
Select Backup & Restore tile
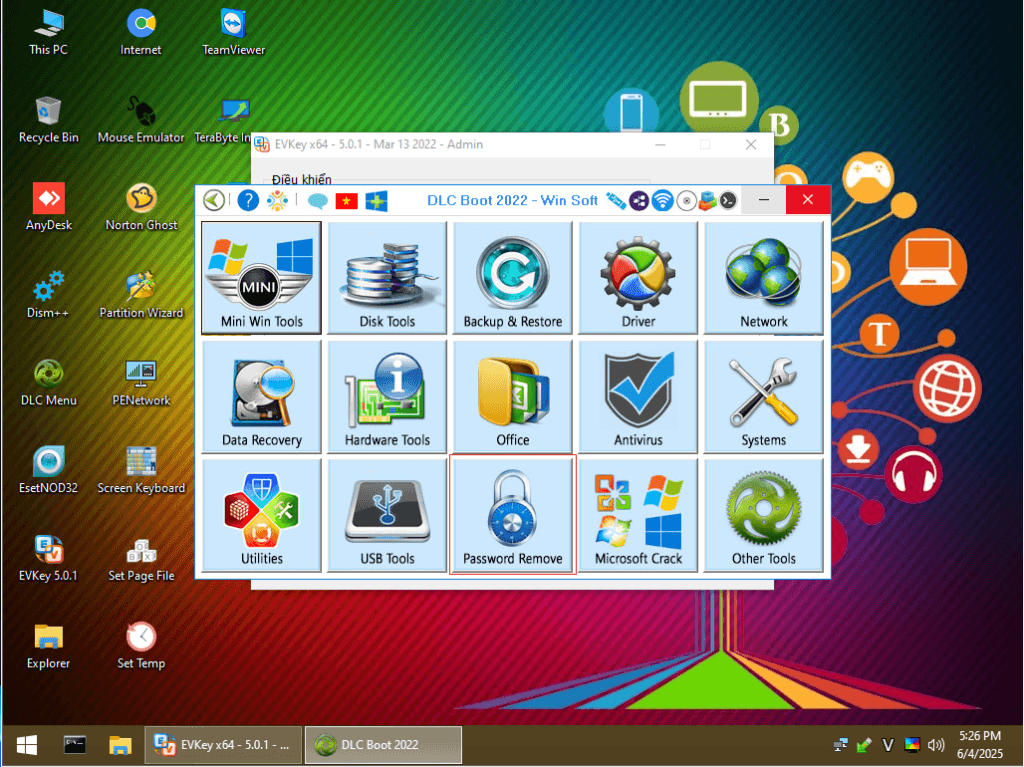point(513,277)
